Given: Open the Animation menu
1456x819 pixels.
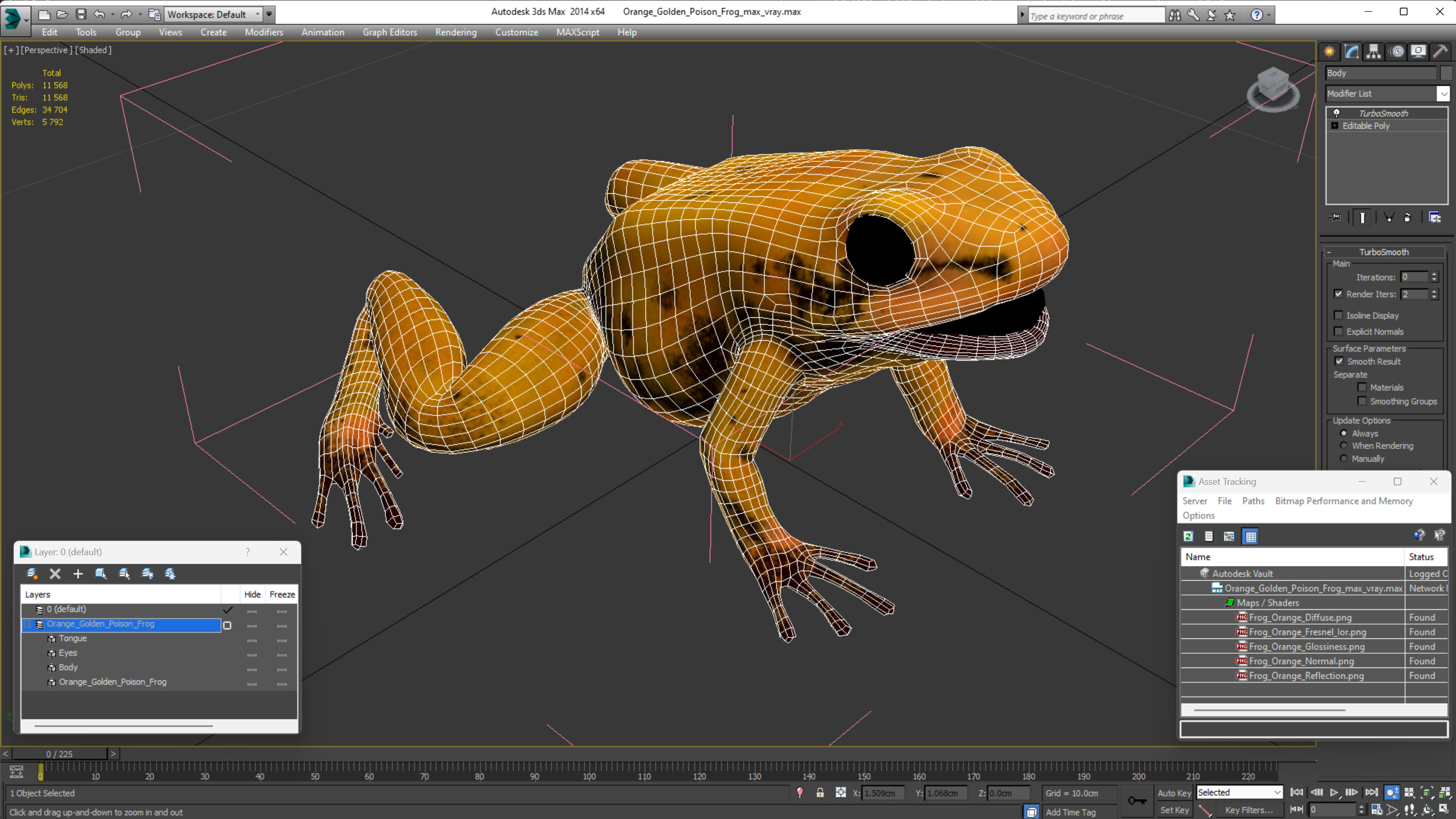Looking at the screenshot, I should (x=323, y=32).
